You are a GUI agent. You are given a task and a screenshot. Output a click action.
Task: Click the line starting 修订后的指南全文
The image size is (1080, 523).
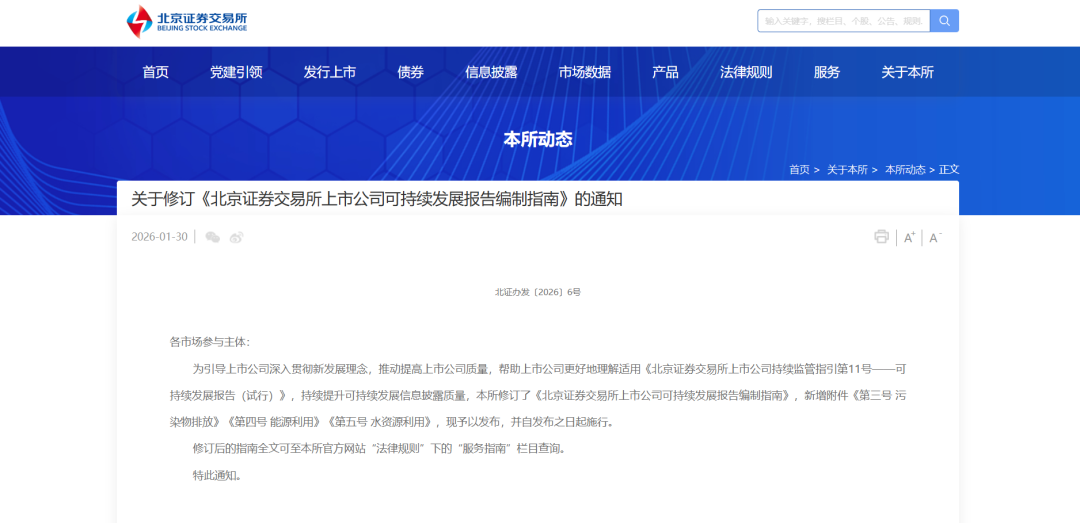tap(381, 449)
